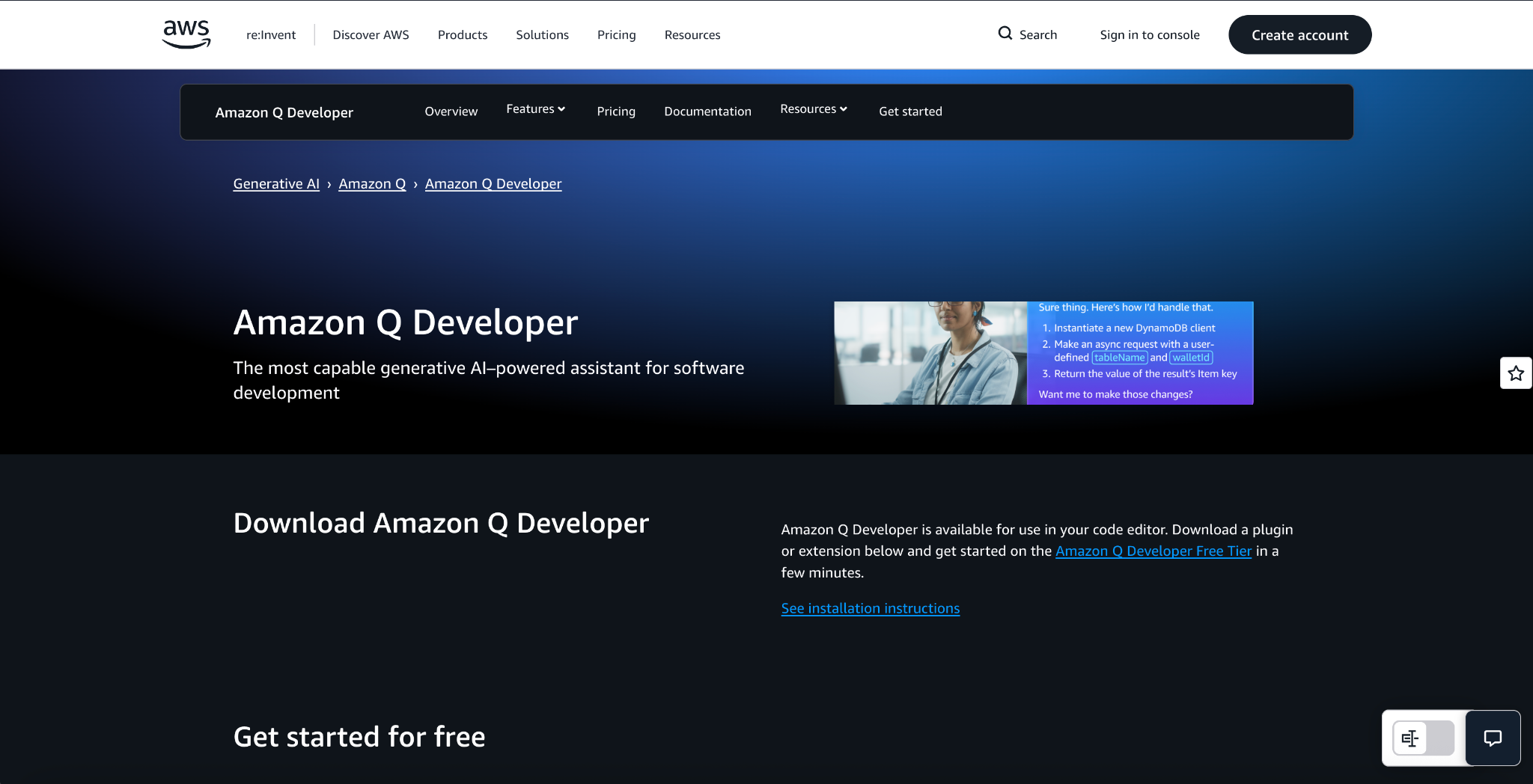Screen dimensions: 1533x784
Task: Expand the Resources dropdown in Amazon Q bar
Action: click(x=814, y=109)
